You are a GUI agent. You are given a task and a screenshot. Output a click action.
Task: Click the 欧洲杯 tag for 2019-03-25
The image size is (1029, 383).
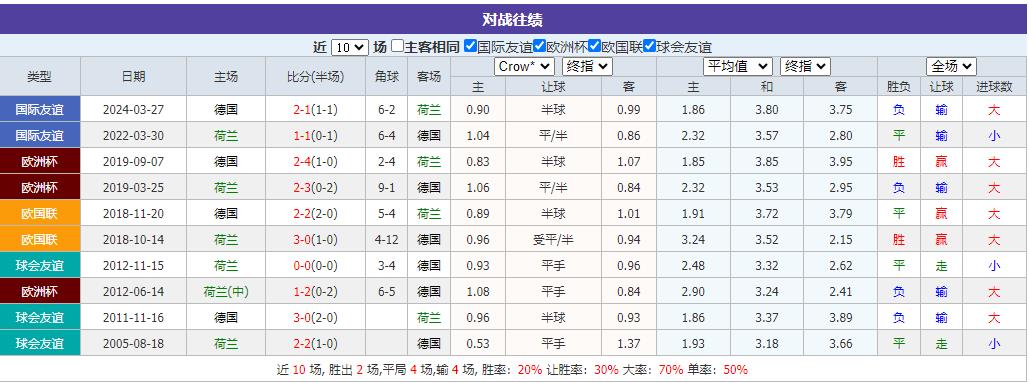coord(40,188)
